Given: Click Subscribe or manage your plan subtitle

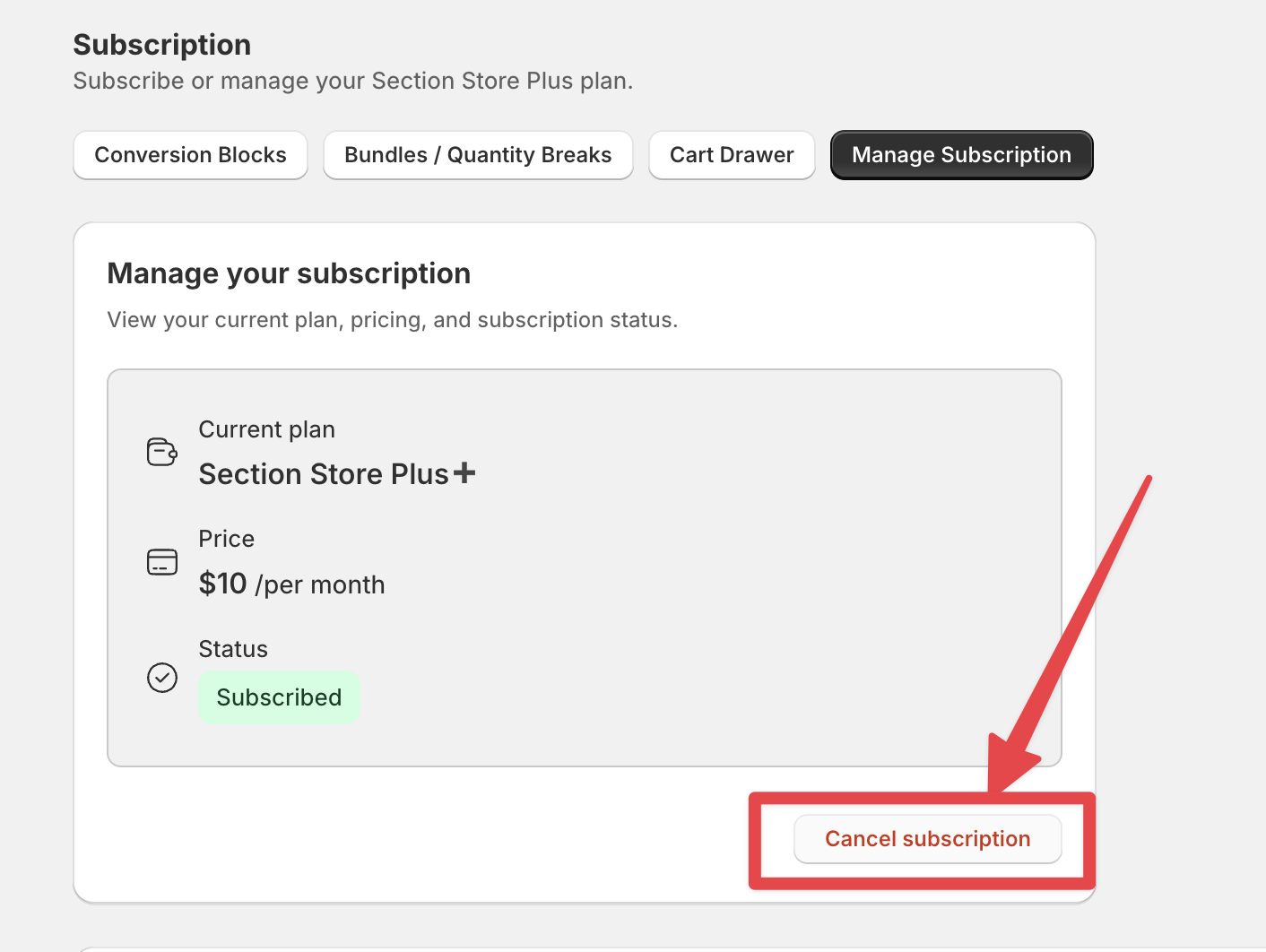Looking at the screenshot, I should point(353,81).
